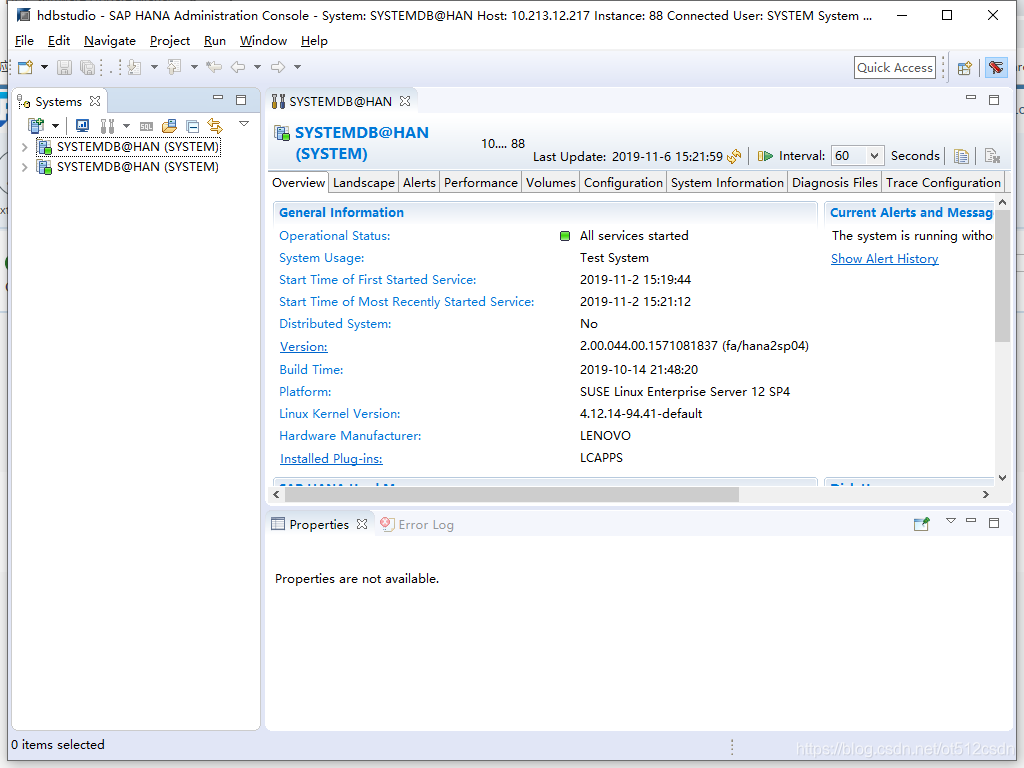
Task: Click the Show Alert History link
Action: [884, 259]
